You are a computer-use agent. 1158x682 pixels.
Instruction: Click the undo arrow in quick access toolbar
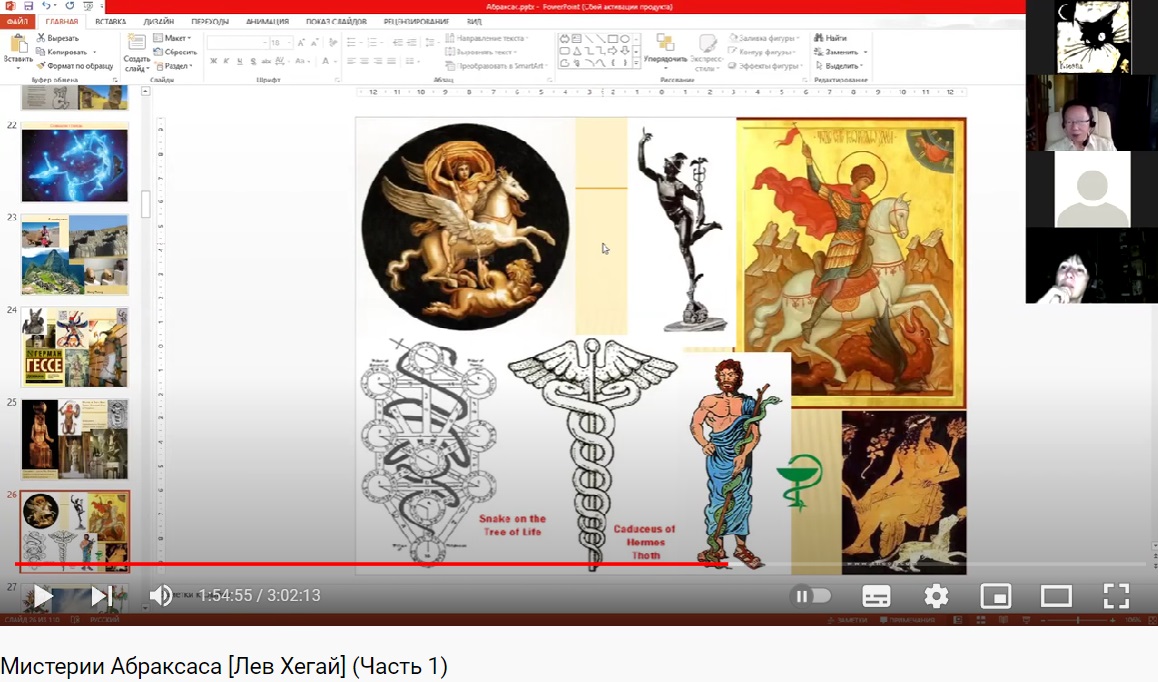click(46, 6)
